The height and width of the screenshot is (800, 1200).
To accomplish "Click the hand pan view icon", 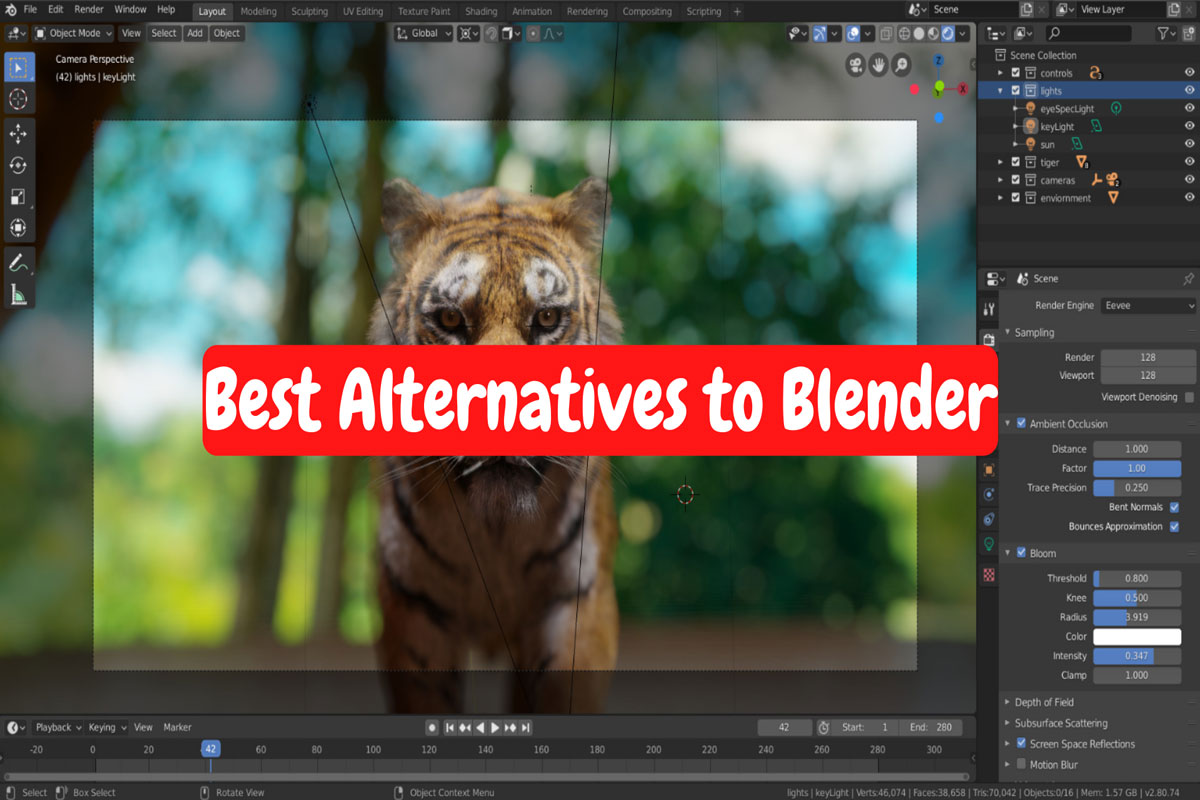I will click(x=879, y=65).
